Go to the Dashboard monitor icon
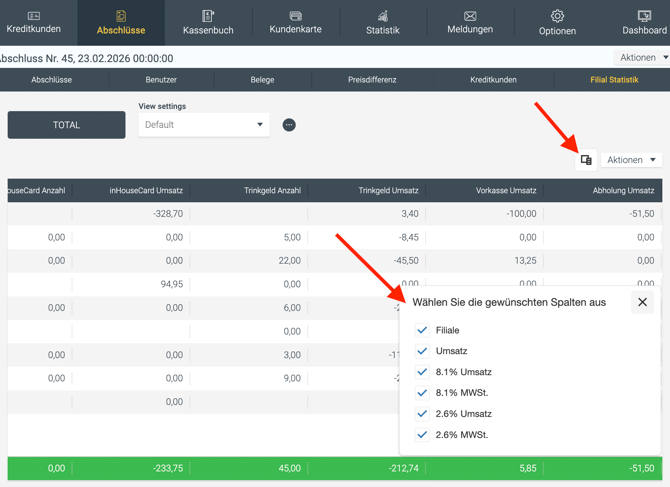 click(x=644, y=16)
